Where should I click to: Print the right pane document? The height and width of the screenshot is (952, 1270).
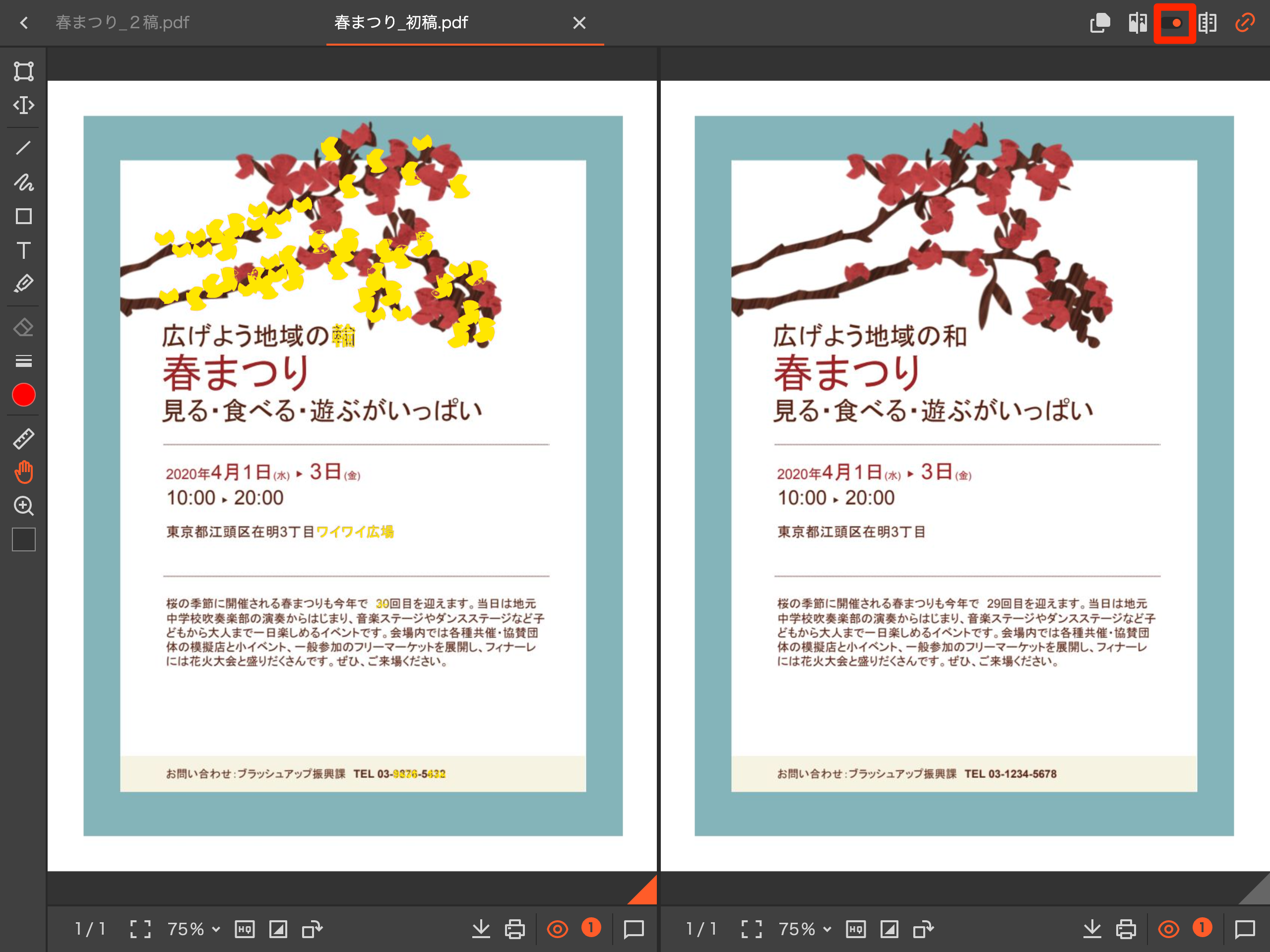[x=1126, y=929]
